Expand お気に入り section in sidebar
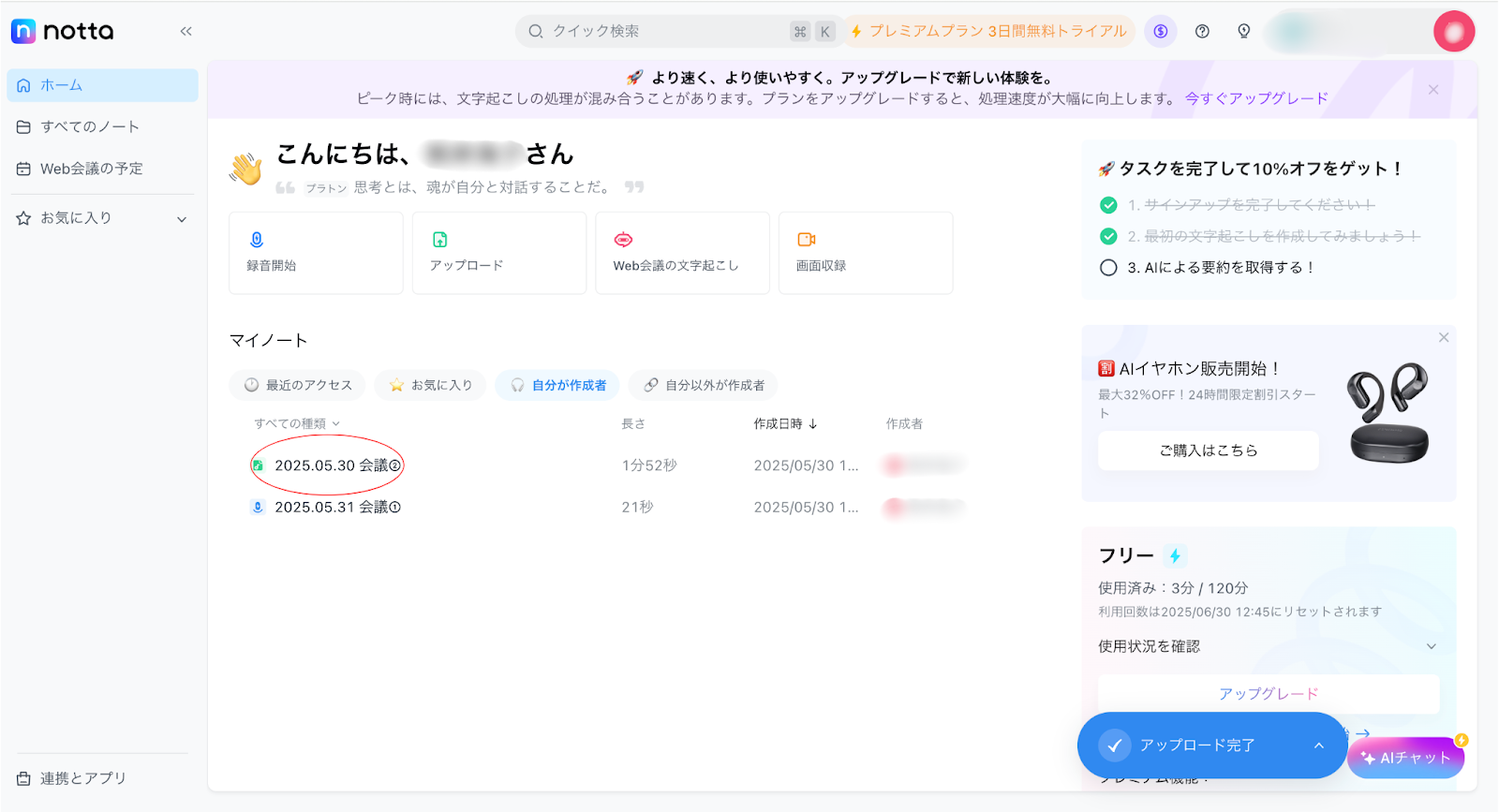The image size is (1499, 812). pos(182,219)
